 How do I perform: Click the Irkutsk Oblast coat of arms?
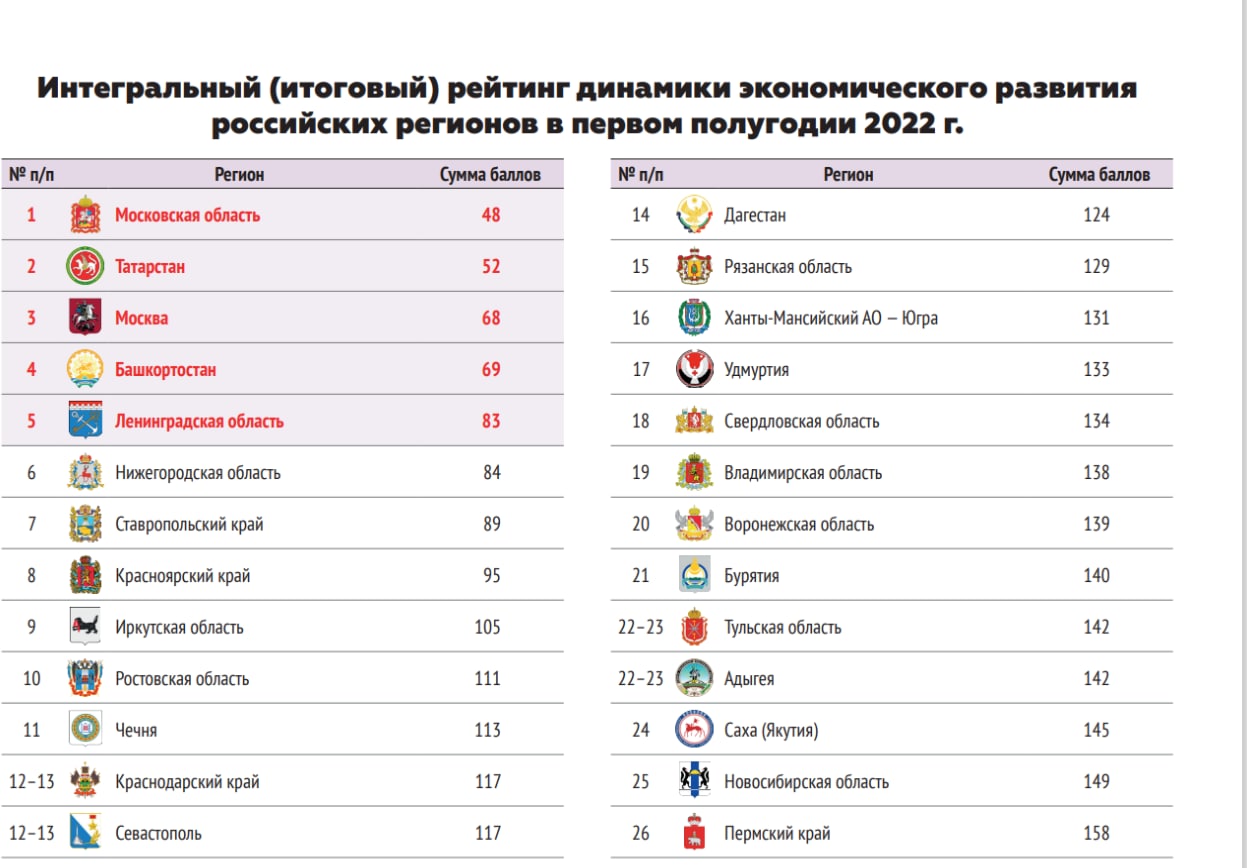85,627
